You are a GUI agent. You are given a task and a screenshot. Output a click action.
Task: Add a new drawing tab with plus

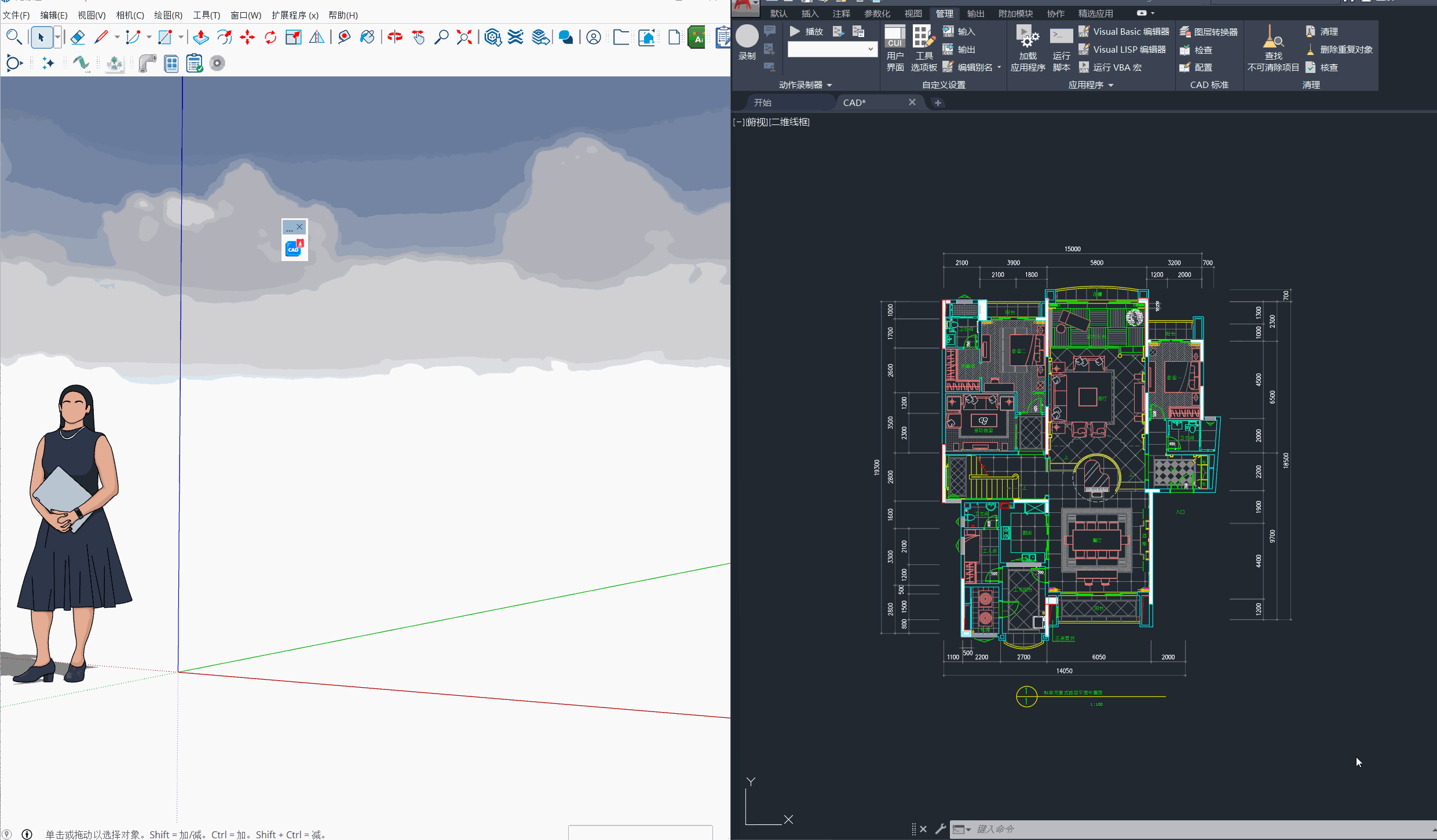(938, 102)
